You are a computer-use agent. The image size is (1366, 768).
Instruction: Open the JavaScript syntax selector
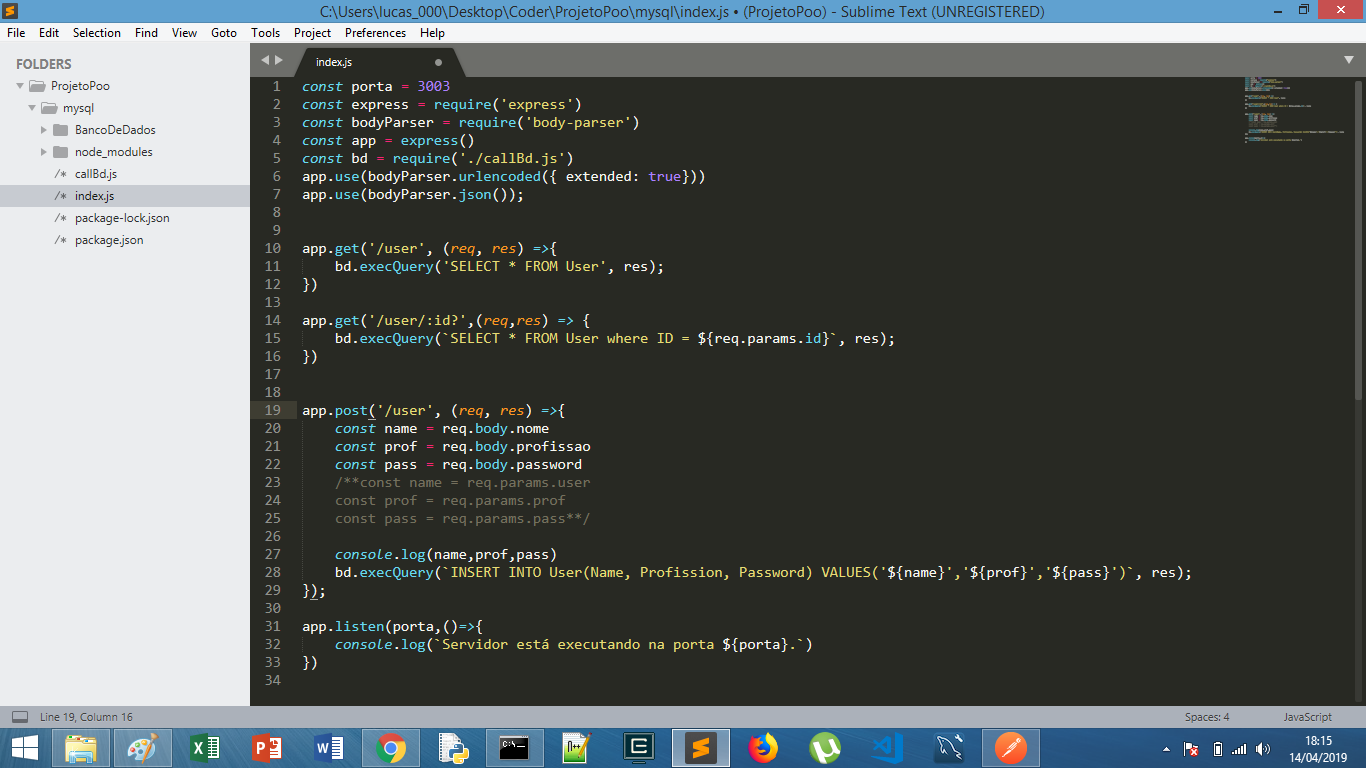tap(1307, 717)
